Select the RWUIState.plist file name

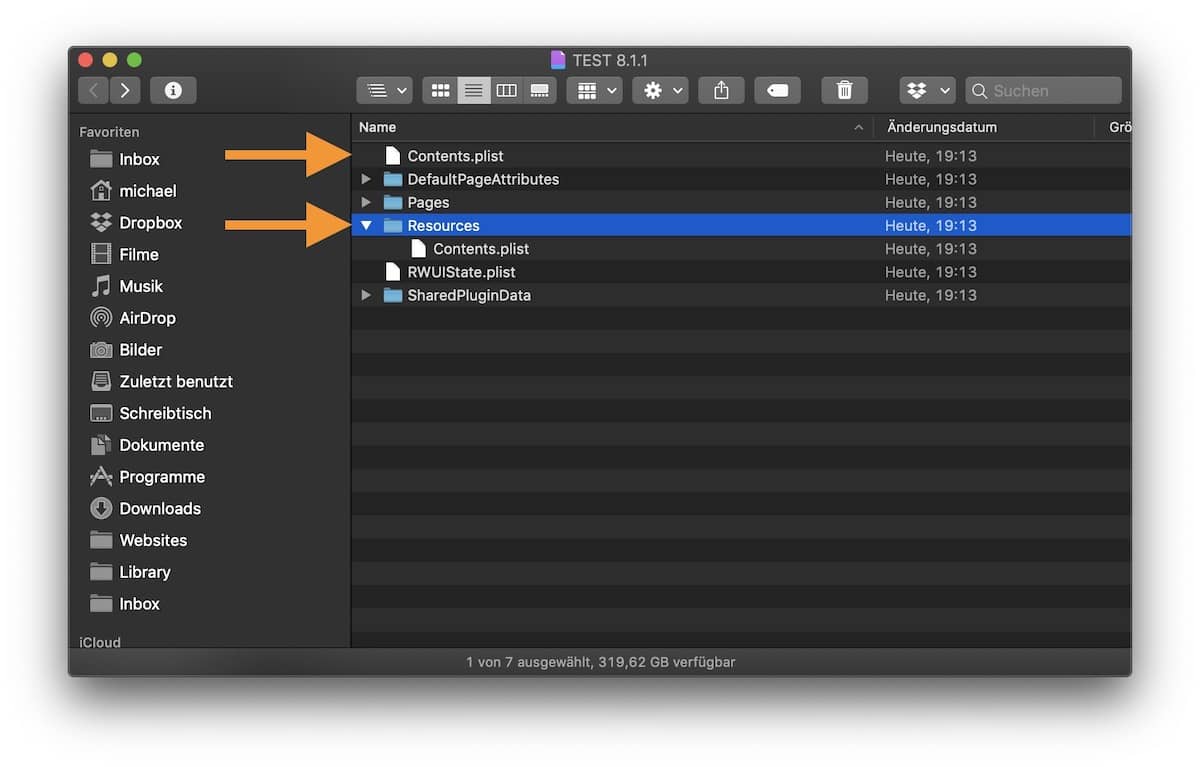coord(461,272)
